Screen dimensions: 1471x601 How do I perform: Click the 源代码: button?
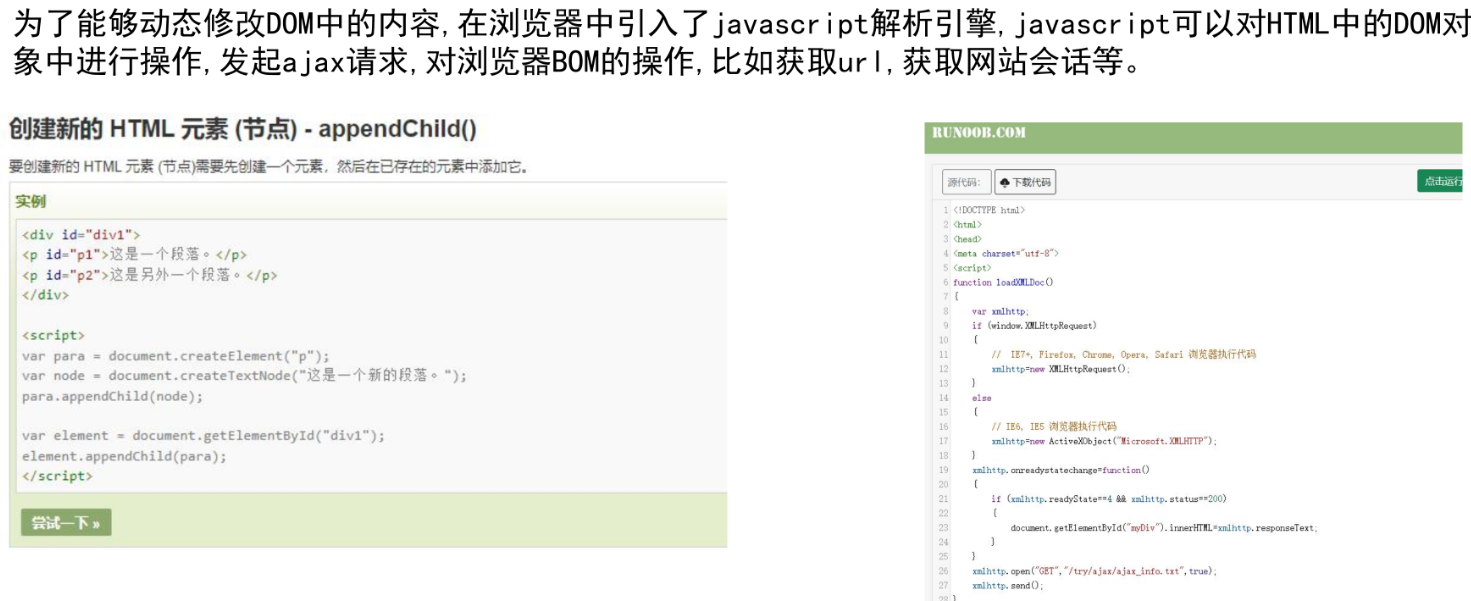click(964, 182)
